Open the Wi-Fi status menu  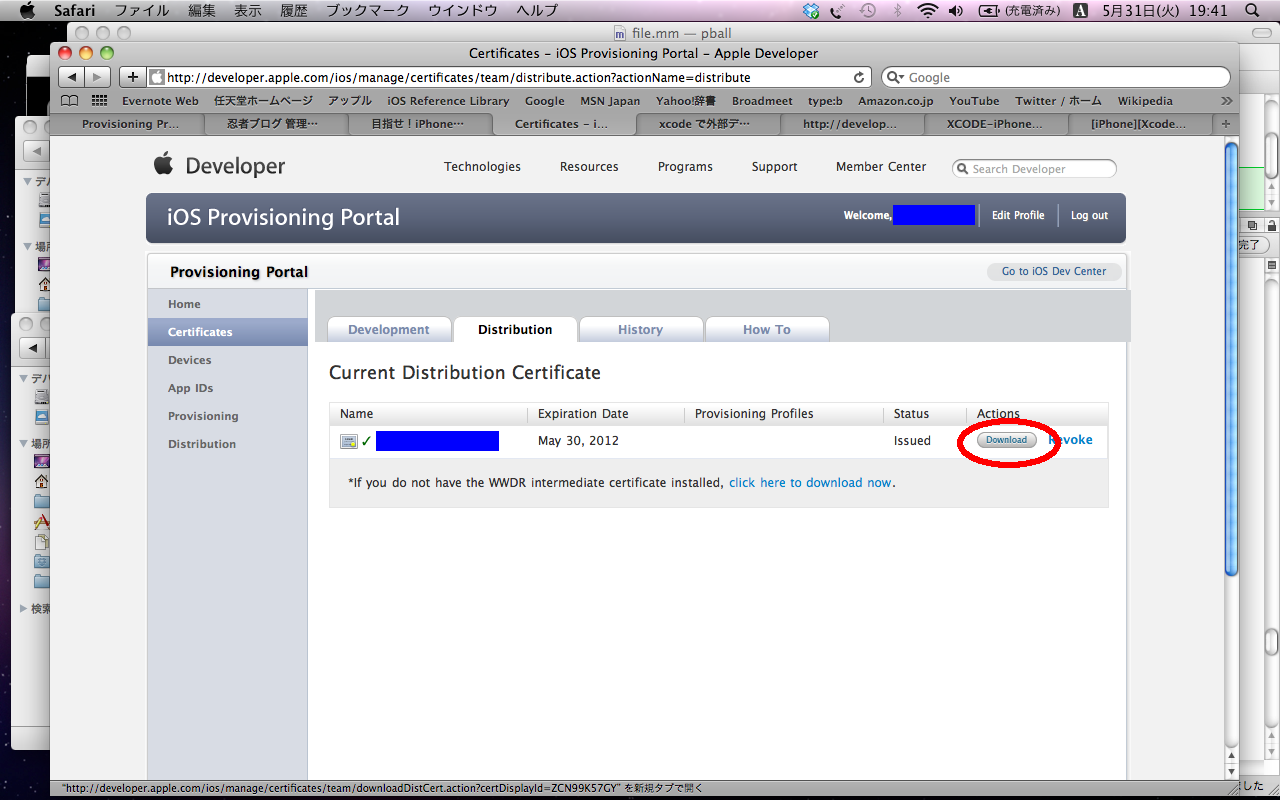[927, 10]
